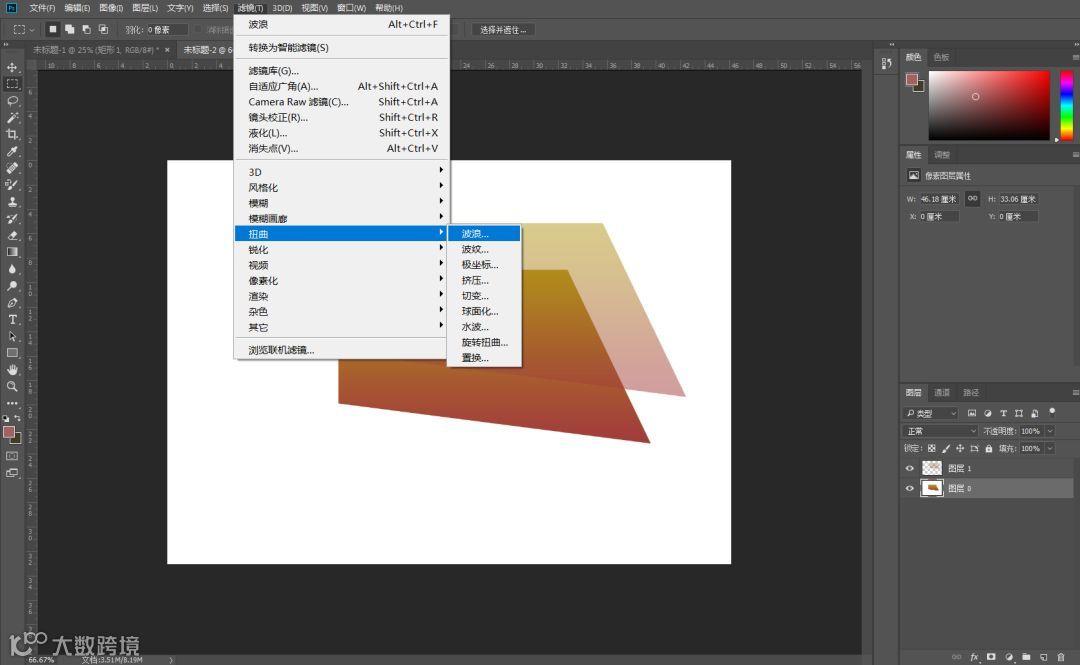Viewport: 1080px width, 665px height.
Task: Click the add layer mask icon
Action: pyautogui.click(x=991, y=657)
